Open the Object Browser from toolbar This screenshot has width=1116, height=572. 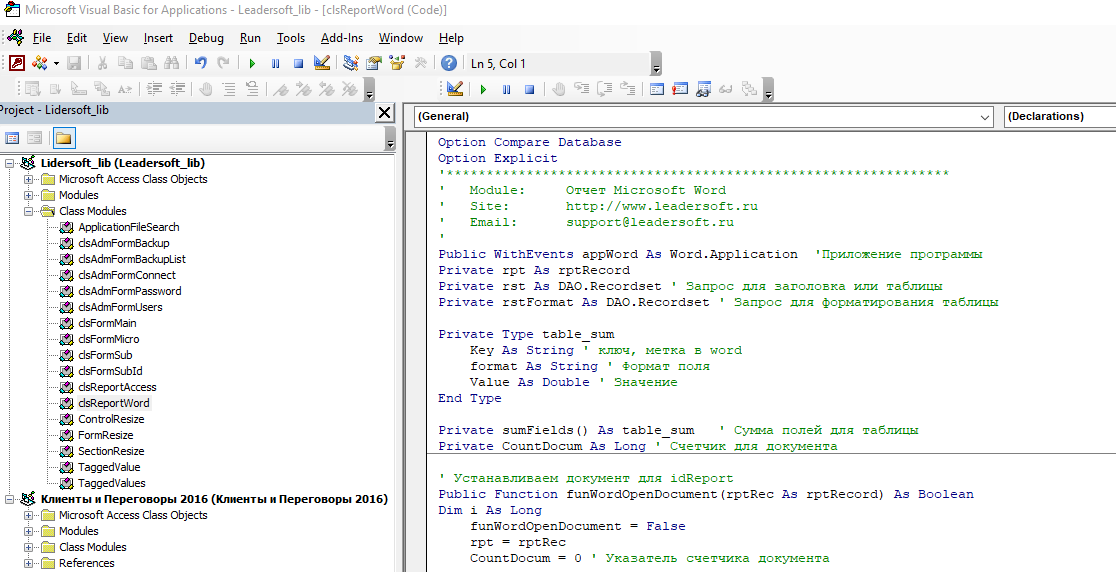point(397,63)
